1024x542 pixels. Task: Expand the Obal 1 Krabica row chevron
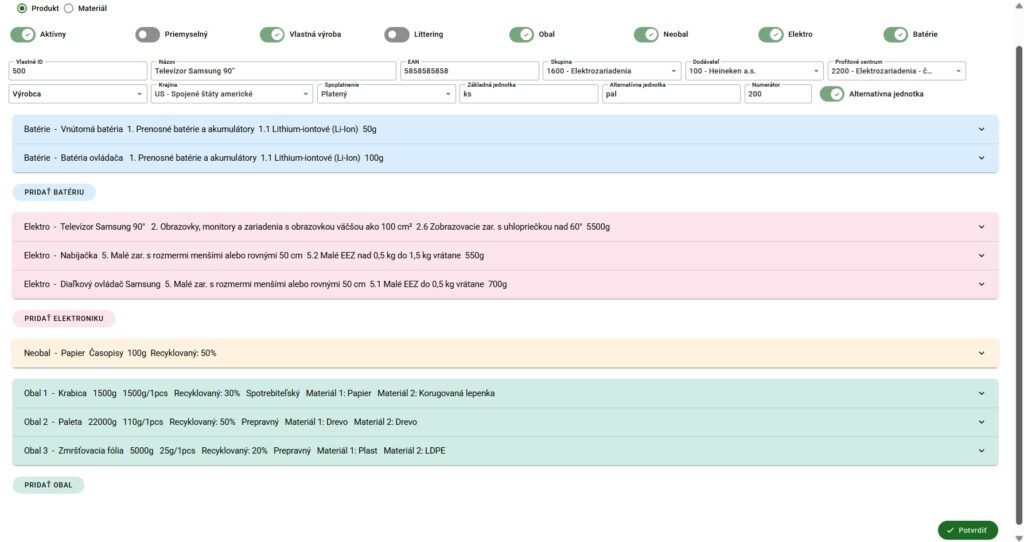coord(981,393)
